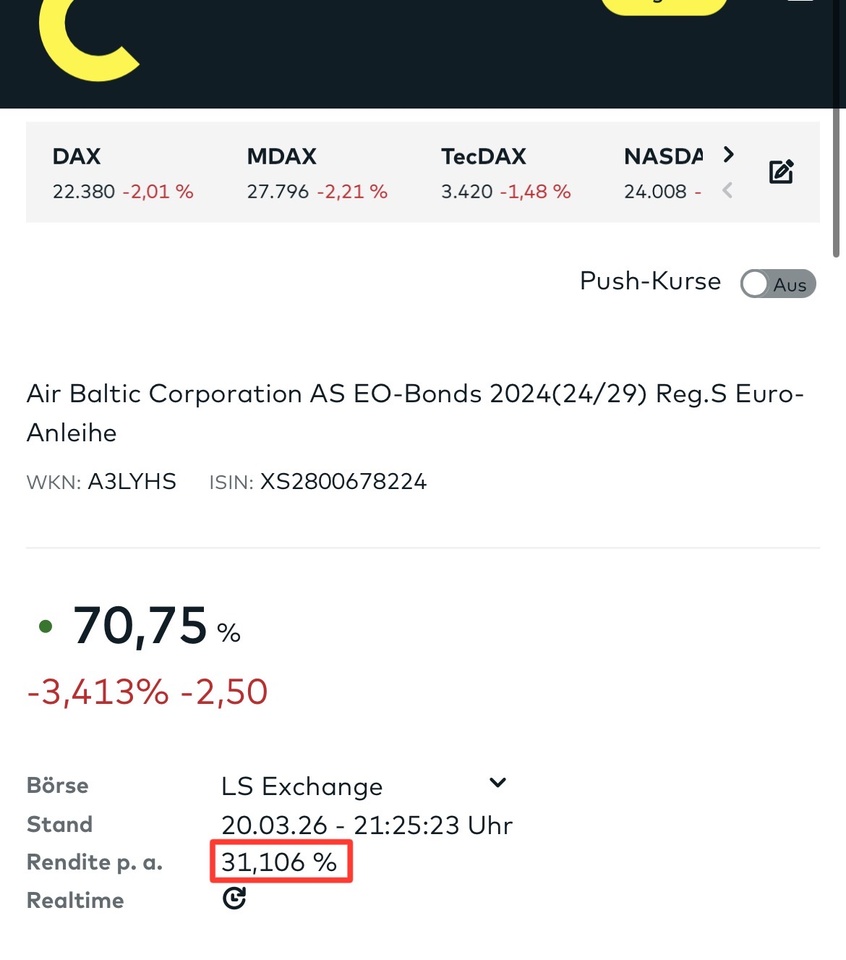
Task: Click the realtime refresh icon
Action: point(234,899)
